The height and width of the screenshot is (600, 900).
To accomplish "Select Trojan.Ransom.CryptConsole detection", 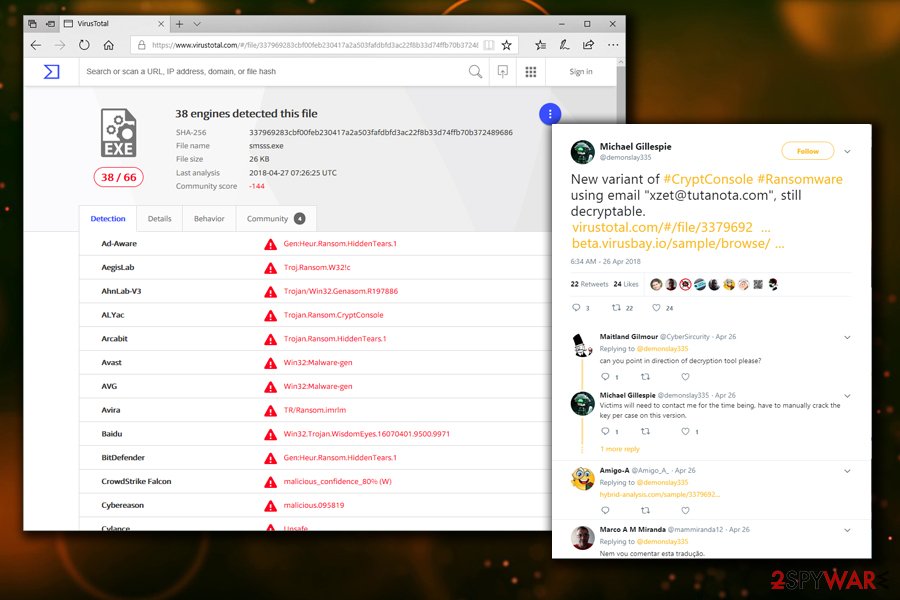I will click(x=333, y=315).
